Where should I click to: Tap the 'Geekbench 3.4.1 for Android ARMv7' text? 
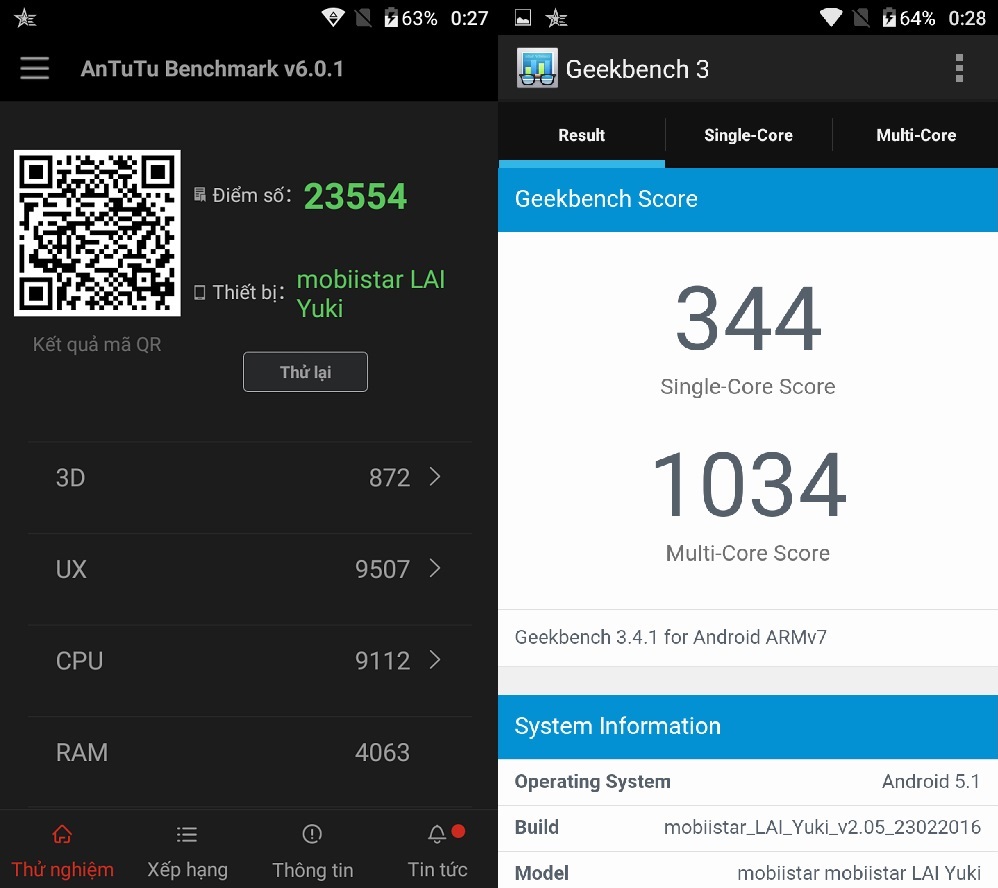pos(670,637)
